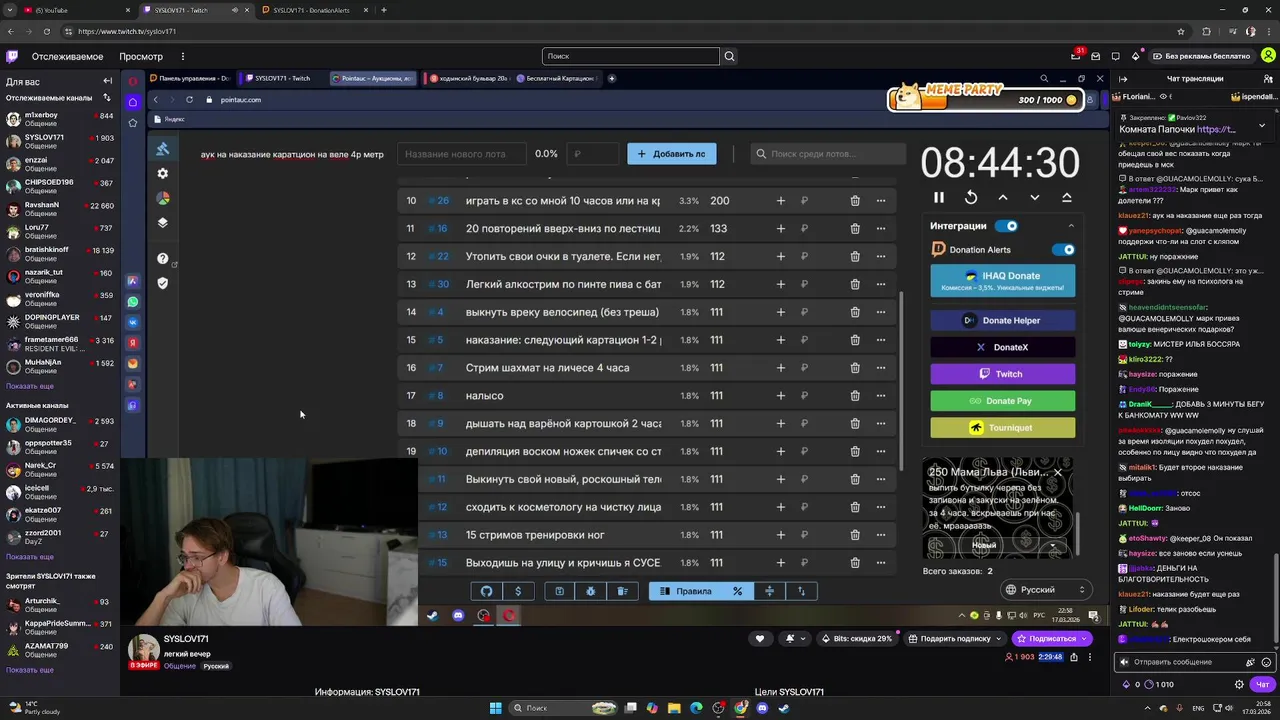This screenshot has width=1280, height=720.
Task: Open Discord from the Windows taskbar
Action: pyautogui.click(x=762, y=708)
